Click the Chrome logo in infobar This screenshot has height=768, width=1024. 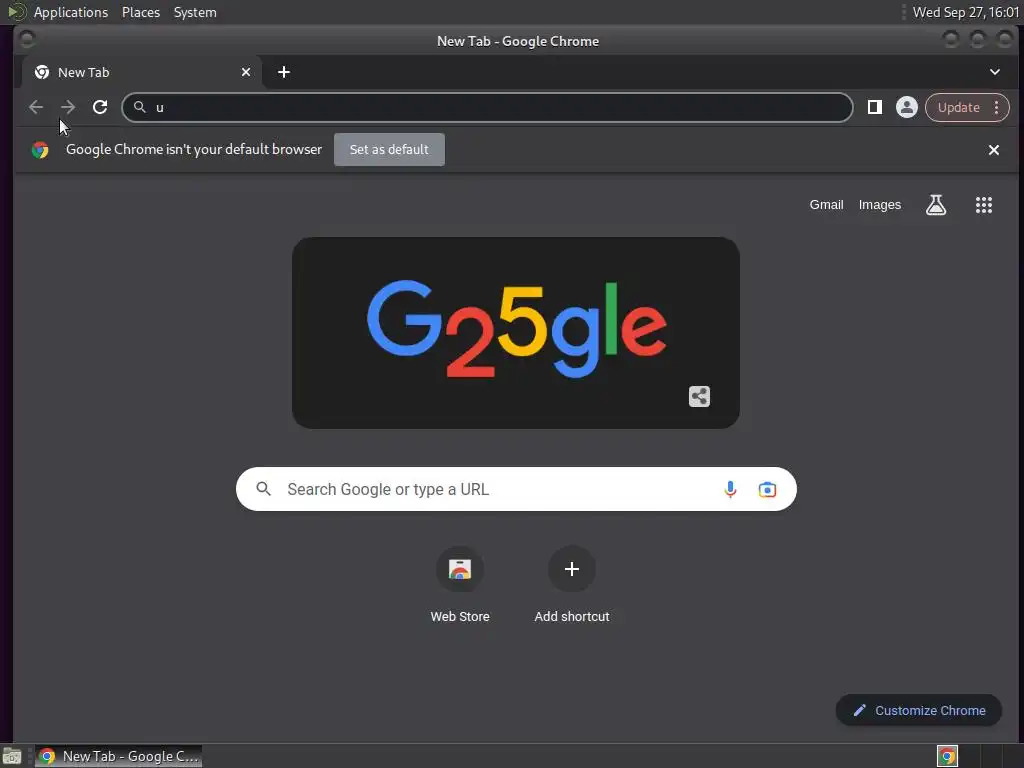click(40, 150)
